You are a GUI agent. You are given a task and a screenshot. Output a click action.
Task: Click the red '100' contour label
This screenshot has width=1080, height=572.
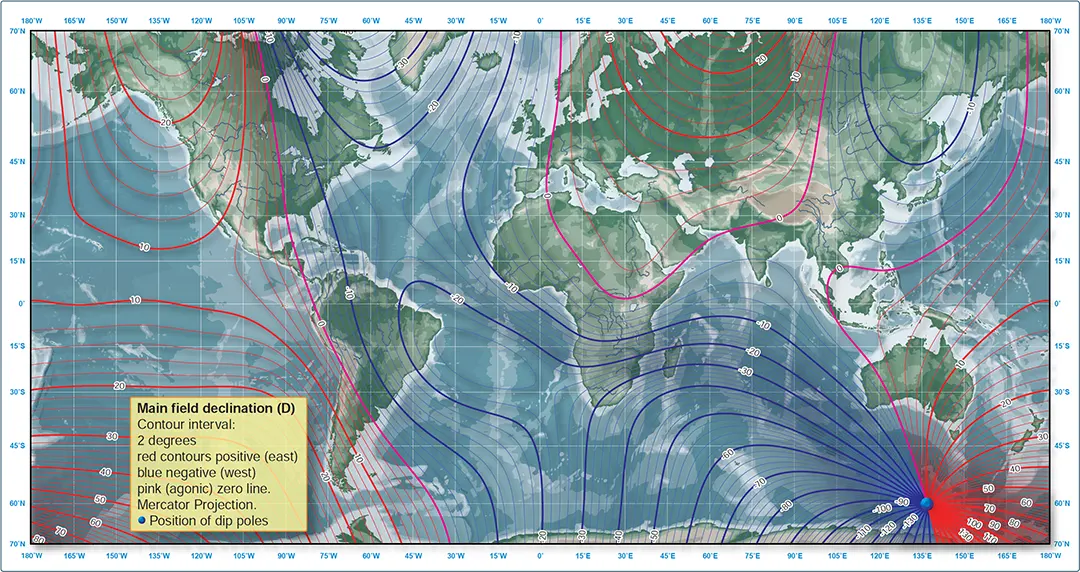[x=975, y=524]
